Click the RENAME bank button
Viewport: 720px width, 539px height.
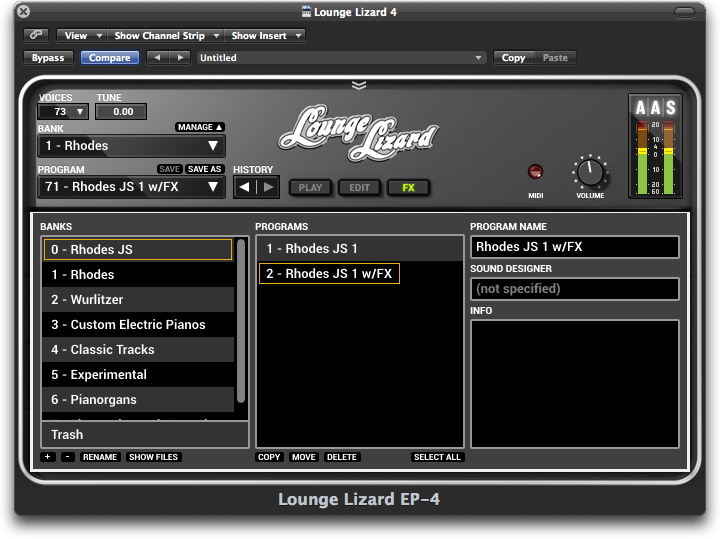pyautogui.click(x=100, y=457)
